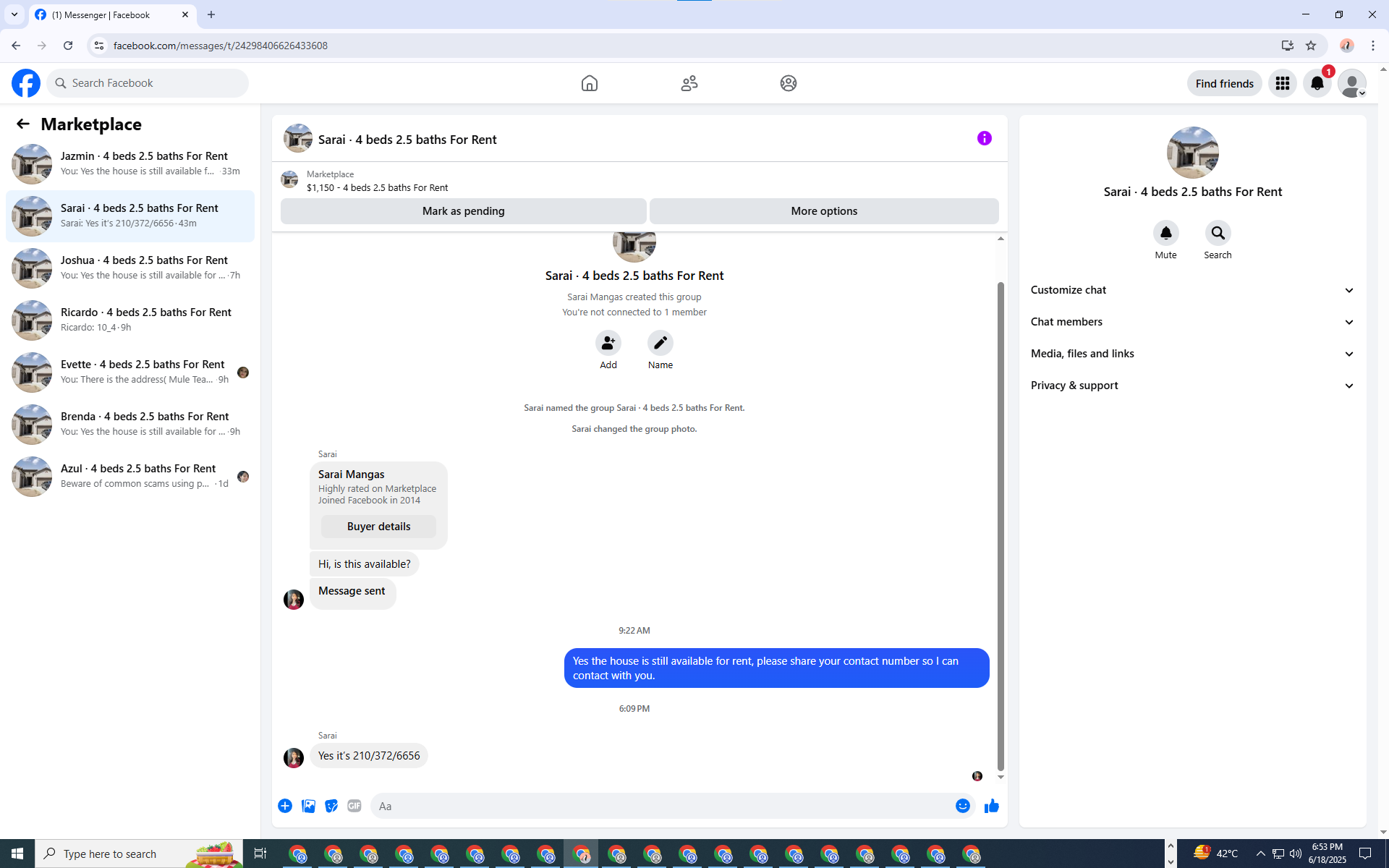Choose a sticker icon

pyautogui.click(x=331, y=806)
